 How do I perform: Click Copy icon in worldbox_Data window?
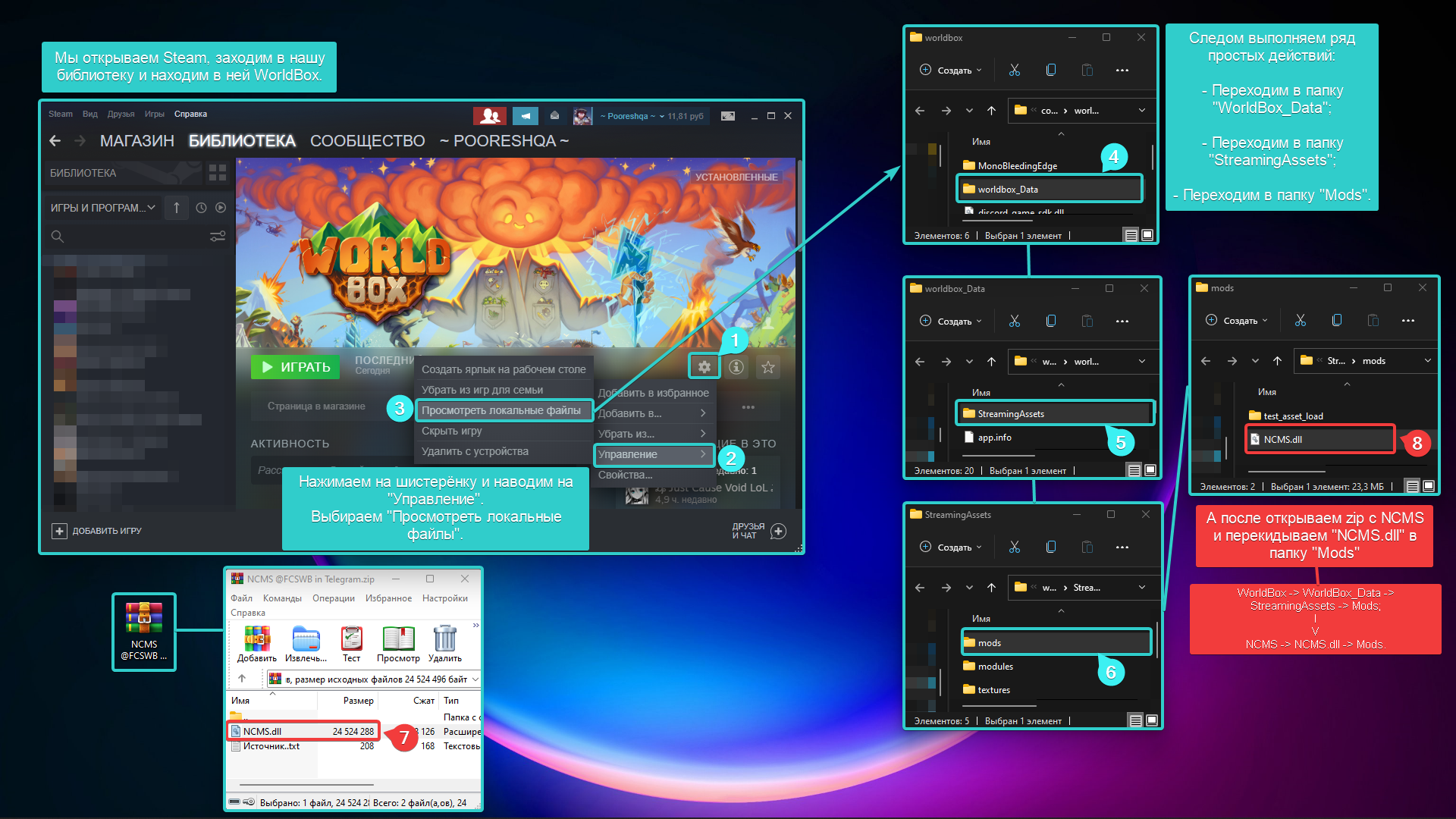pyautogui.click(x=1051, y=321)
